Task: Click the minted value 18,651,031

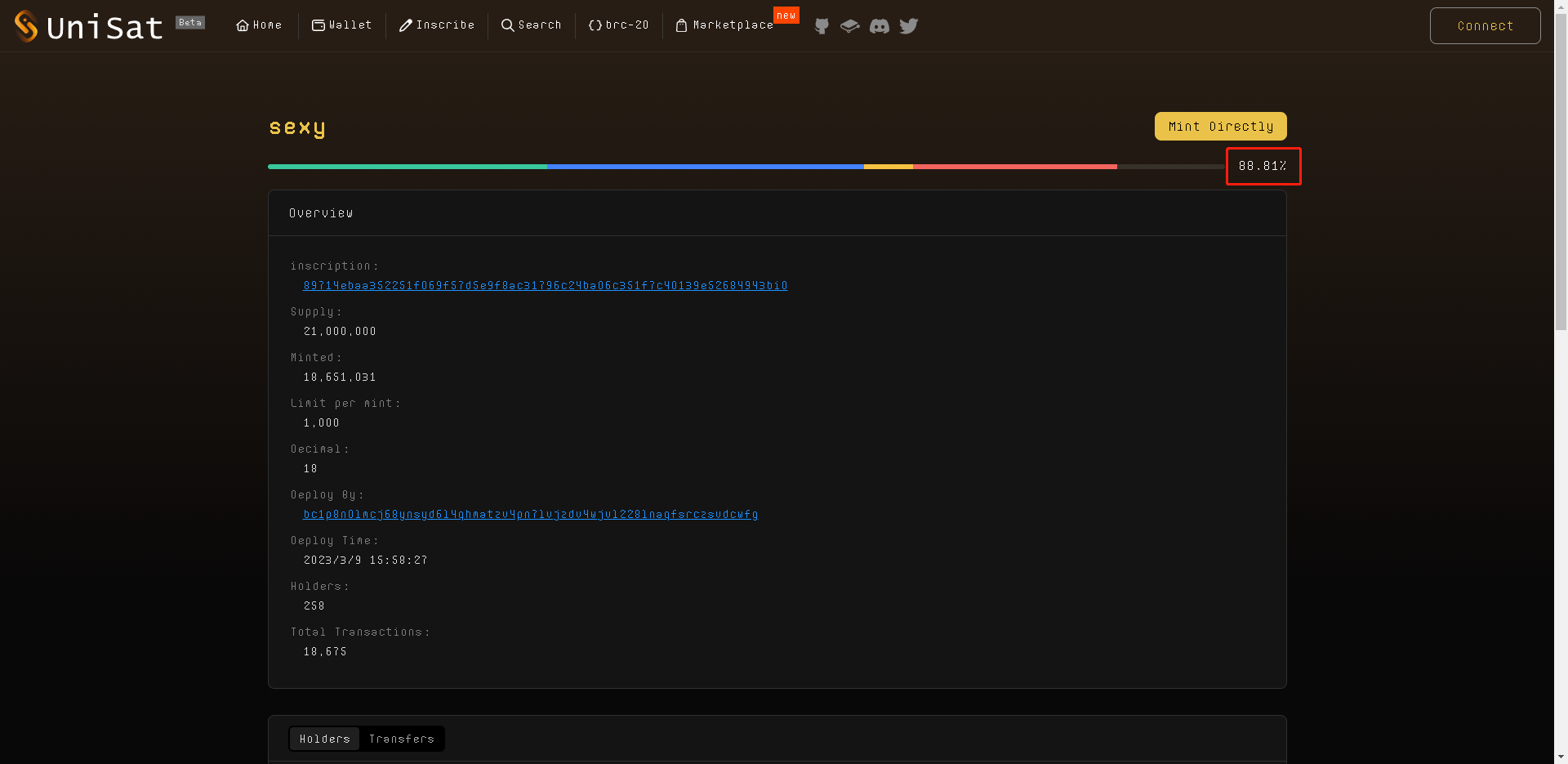Action: pyautogui.click(x=340, y=377)
